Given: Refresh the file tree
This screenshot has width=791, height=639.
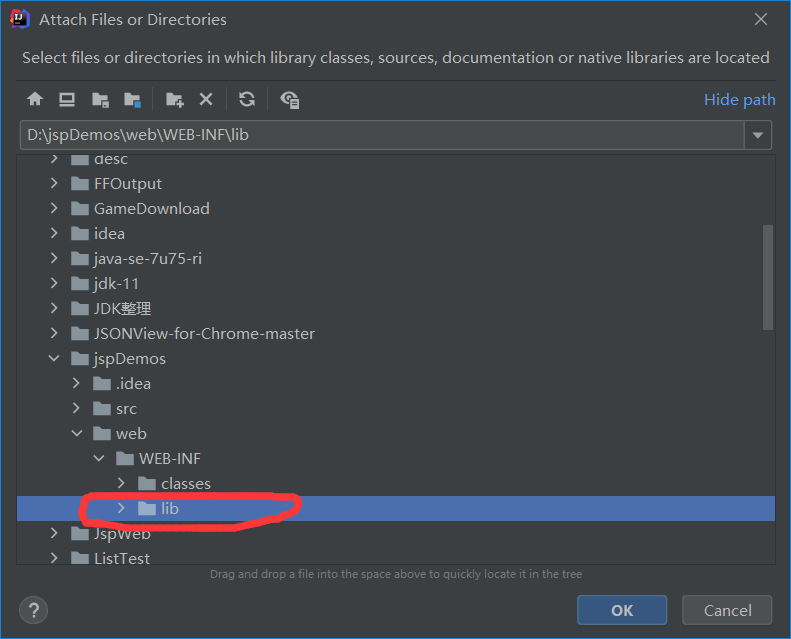Looking at the screenshot, I should (x=247, y=99).
